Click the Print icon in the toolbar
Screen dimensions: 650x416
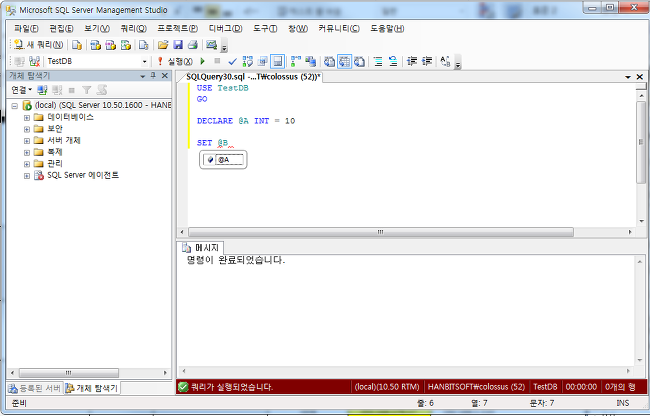(193, 45)
